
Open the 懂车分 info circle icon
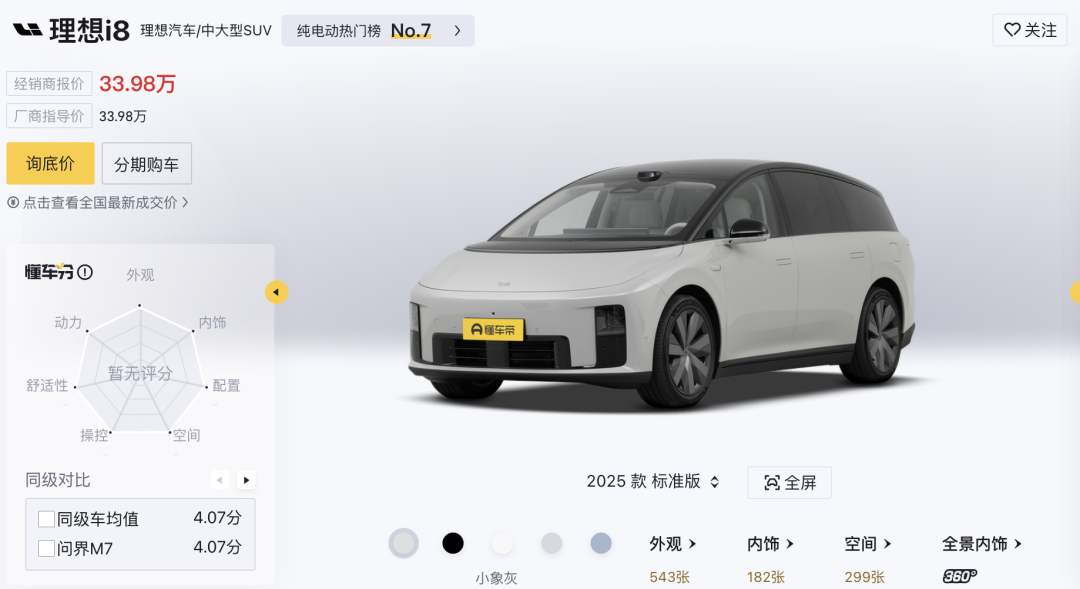(85, 272)
